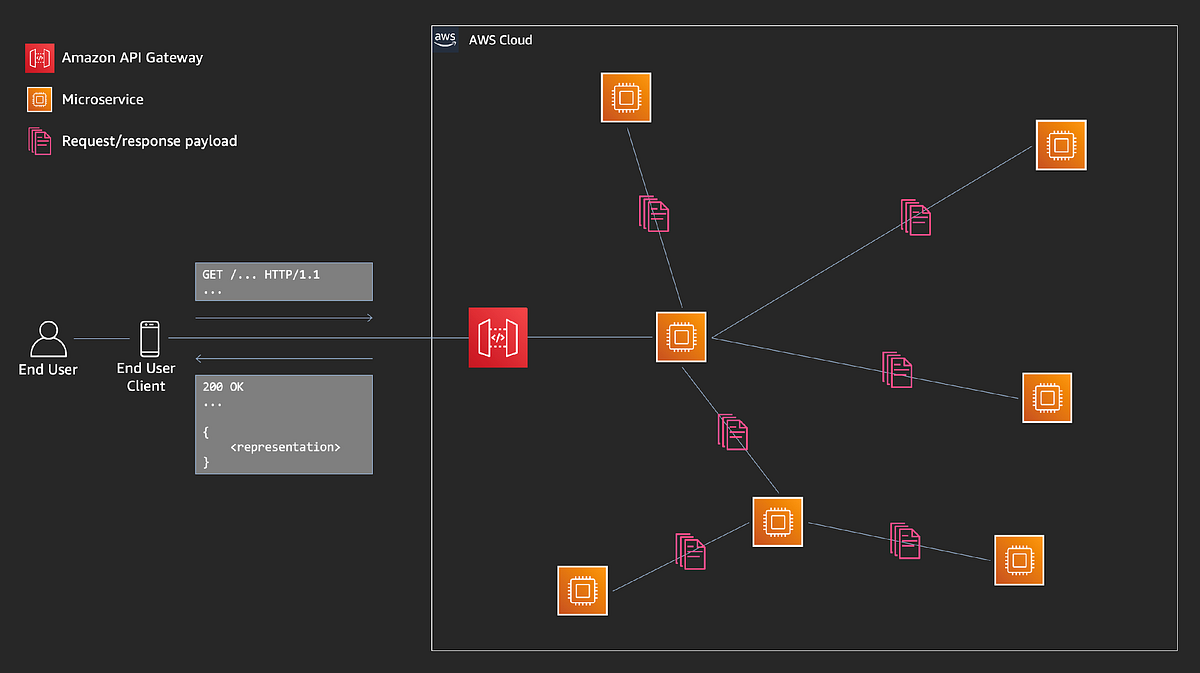Select the Microservice legend icon
The height and width of the screenshot is (673, 1200).
pyautogui.click(x=39, y=99)
